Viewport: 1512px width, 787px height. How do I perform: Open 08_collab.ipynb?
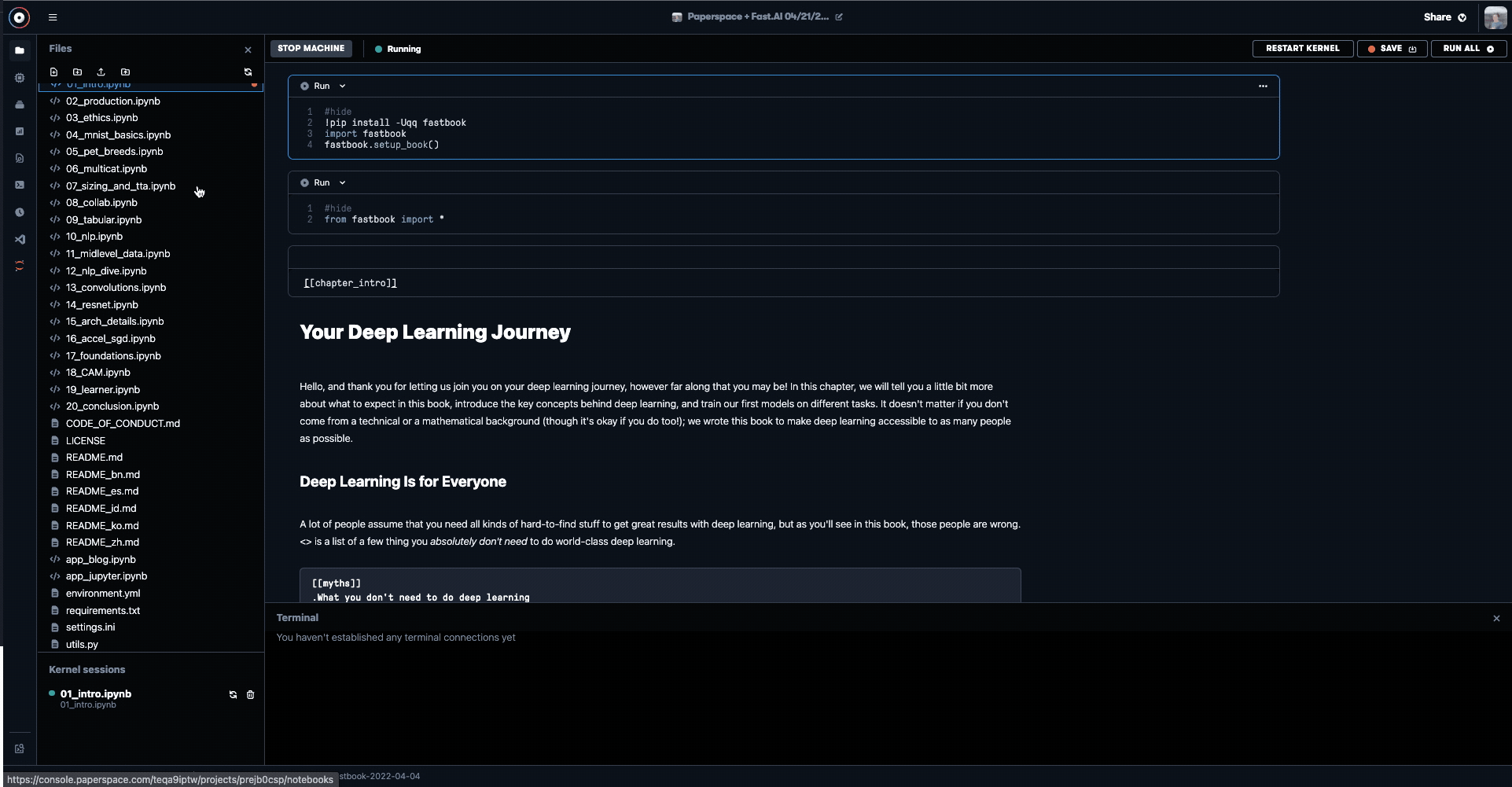tap(101, 203)
